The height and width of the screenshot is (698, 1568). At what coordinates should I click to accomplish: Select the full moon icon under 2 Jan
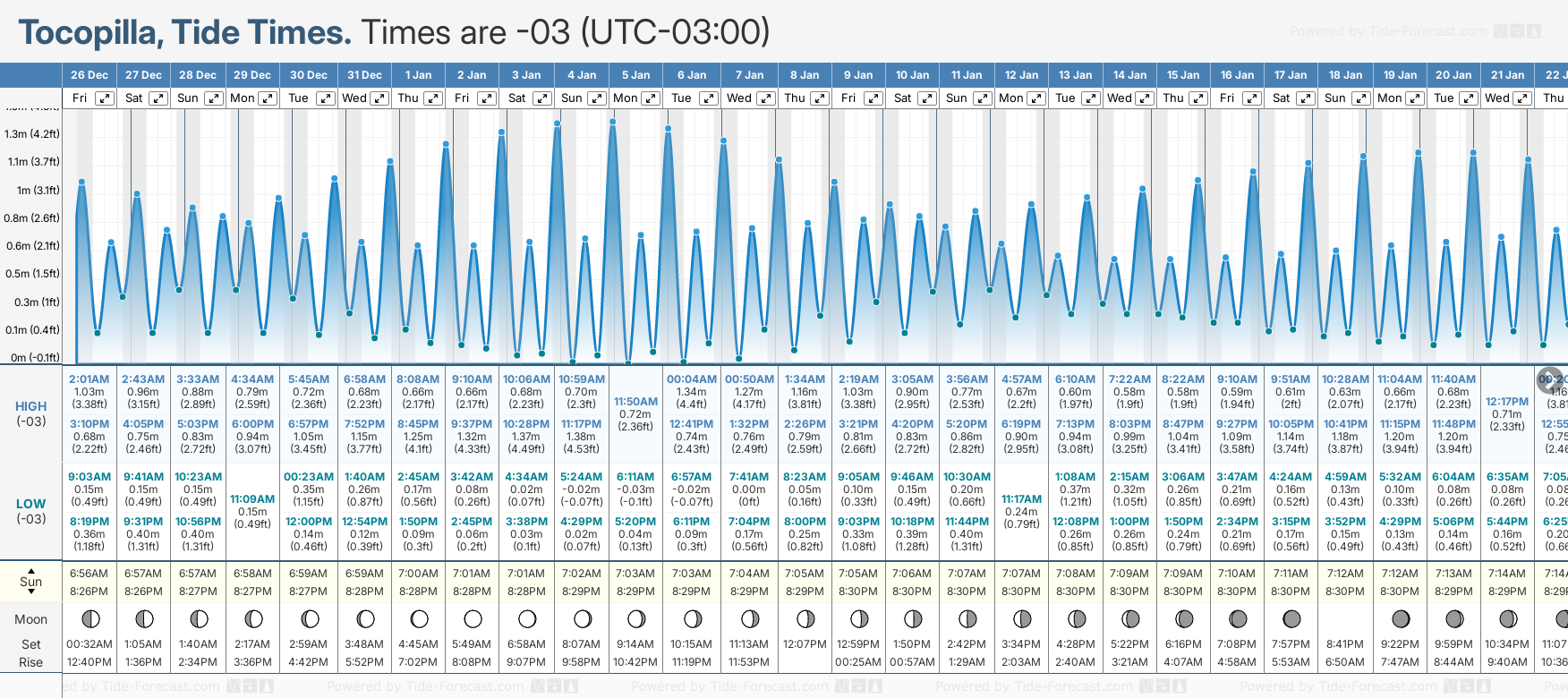pyautogui.click(x=473, y=618)
